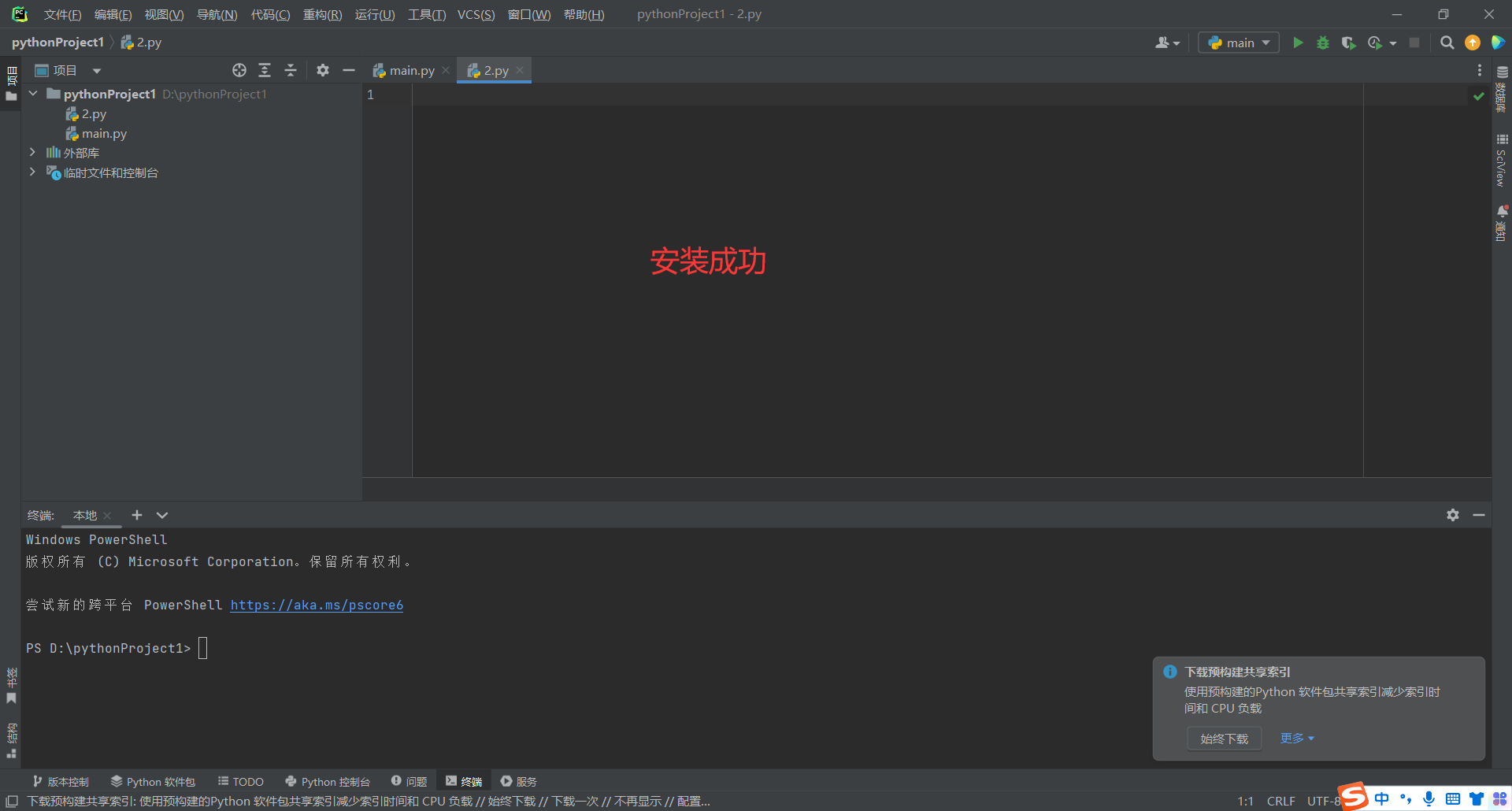Open the profiler clock icon
Screen dimensions: 1512x811
(1376, 43)
